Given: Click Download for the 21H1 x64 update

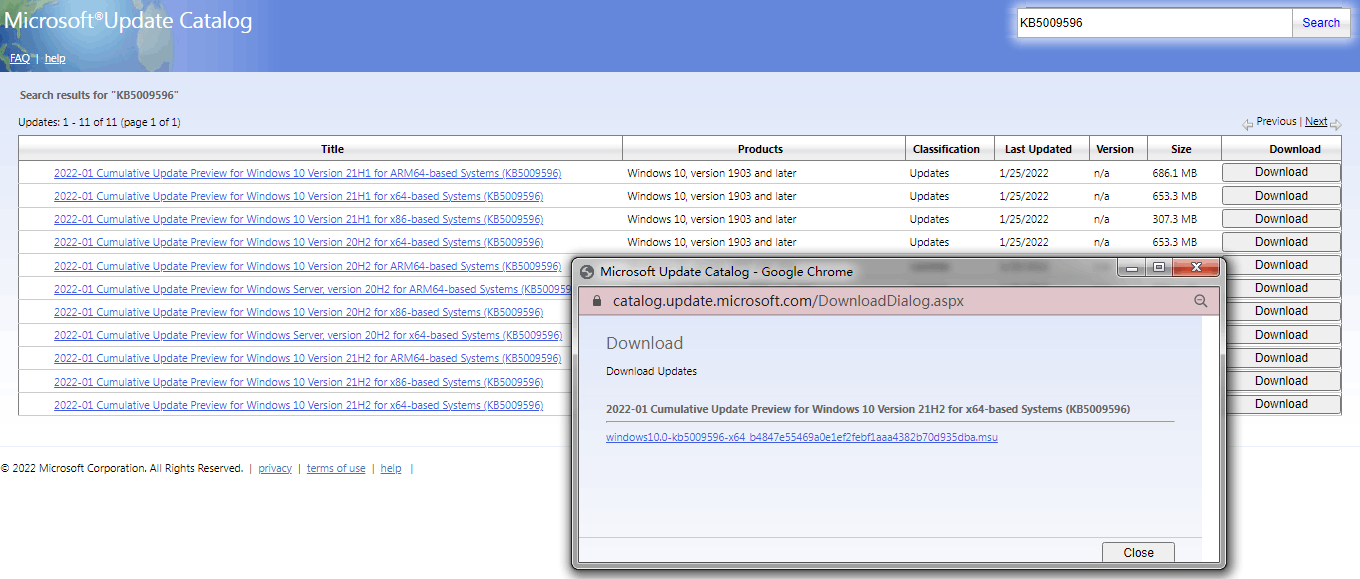Looking at the screenshot, I should pyautogui.click(x=1281, y=195).
